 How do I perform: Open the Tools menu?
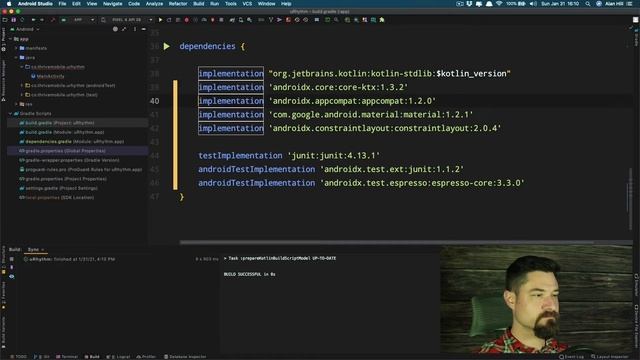pyautogui.click(x=231, y=4)
